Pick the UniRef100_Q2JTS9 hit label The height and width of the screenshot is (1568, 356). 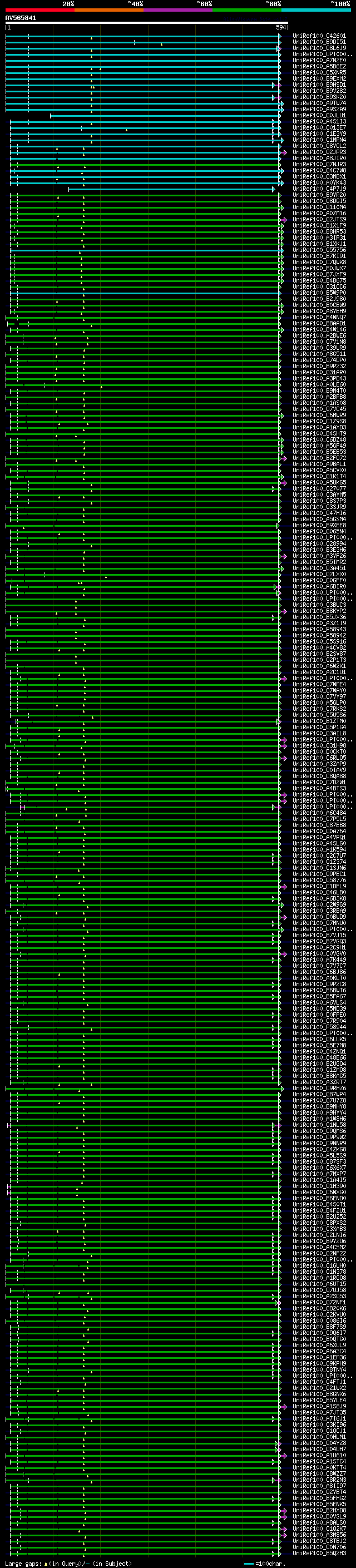319,220
